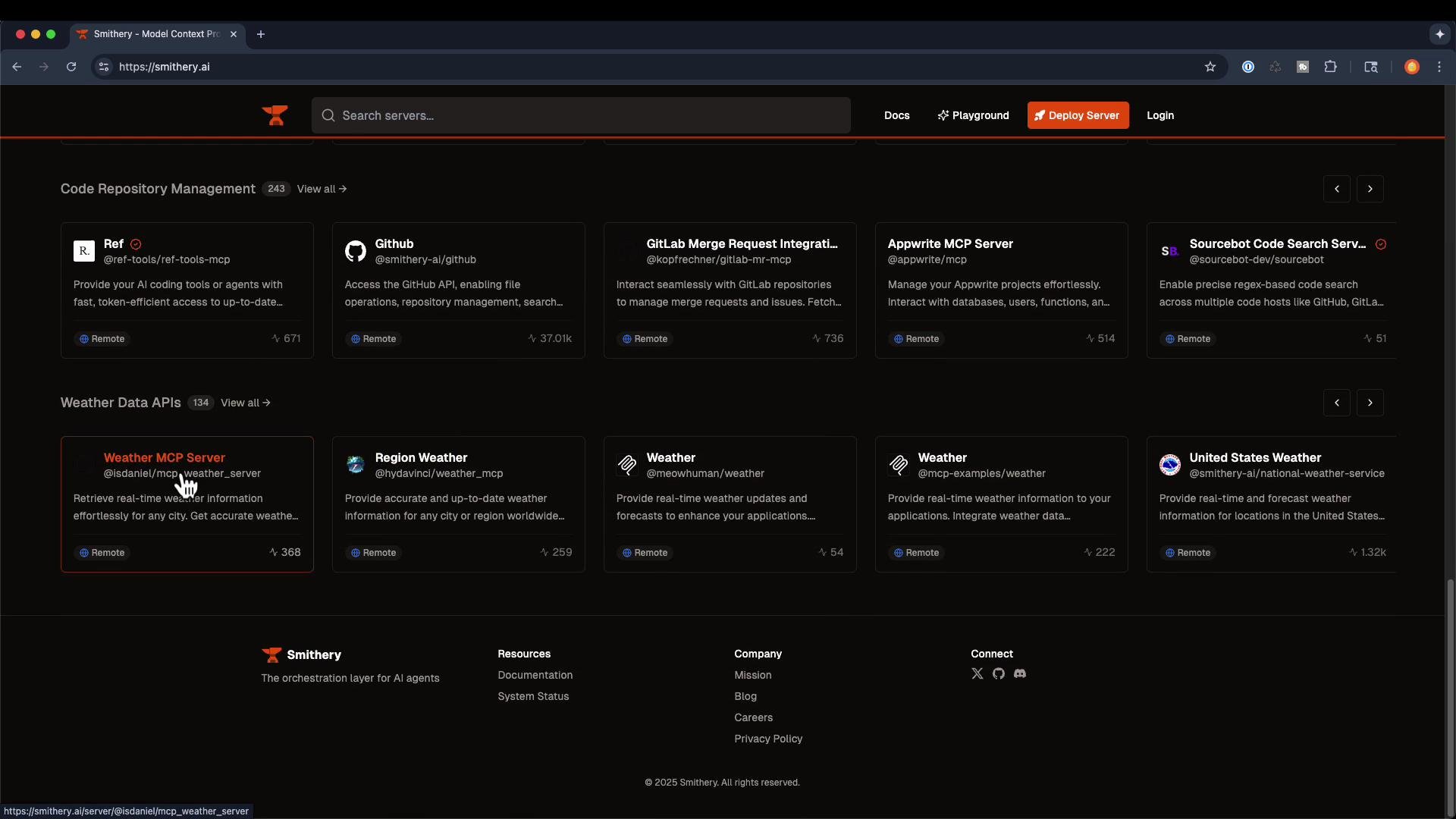This screenshot has height=819, width=1456.
Task: Open the Chrome three-dot menu
Action: pyautogui.click(x=1439, y=67)
